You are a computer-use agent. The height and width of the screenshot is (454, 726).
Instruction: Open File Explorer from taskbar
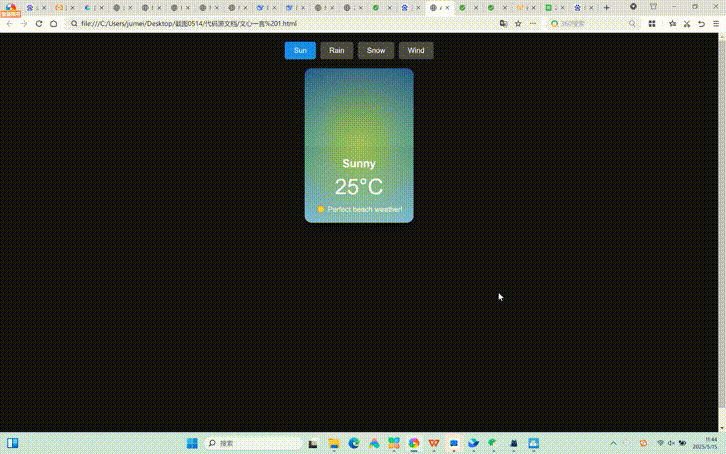tap(333, 443)
